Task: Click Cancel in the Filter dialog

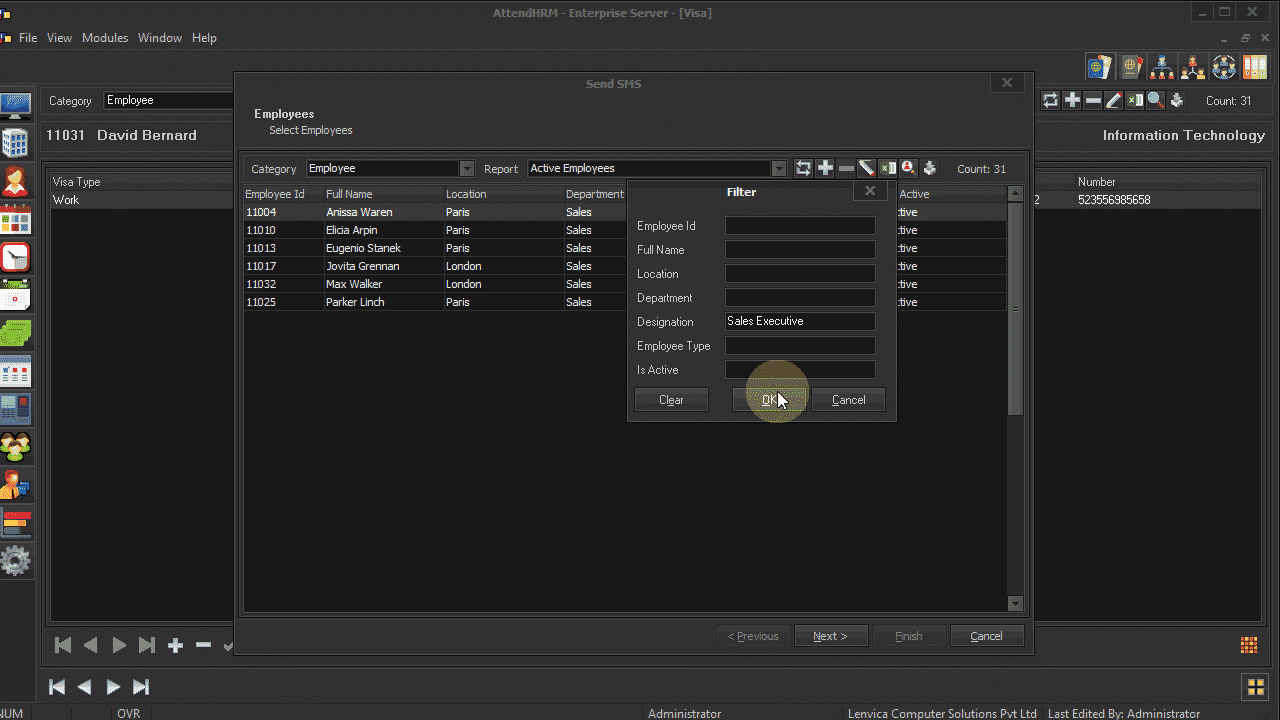Action: [848, 400]
